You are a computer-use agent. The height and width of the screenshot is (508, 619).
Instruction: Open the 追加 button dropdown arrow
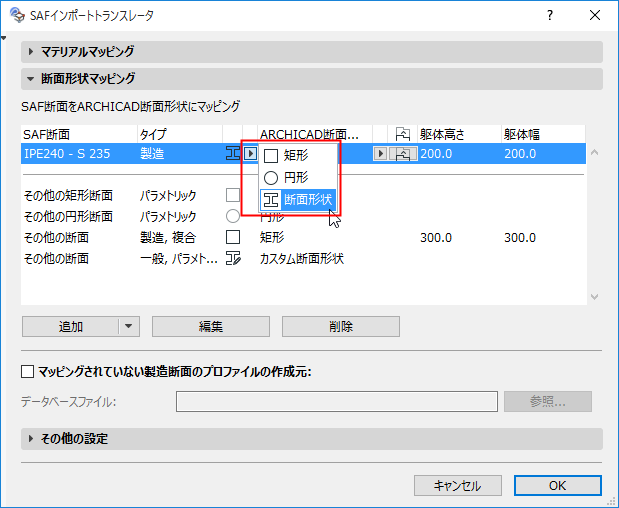coord(129,326)
